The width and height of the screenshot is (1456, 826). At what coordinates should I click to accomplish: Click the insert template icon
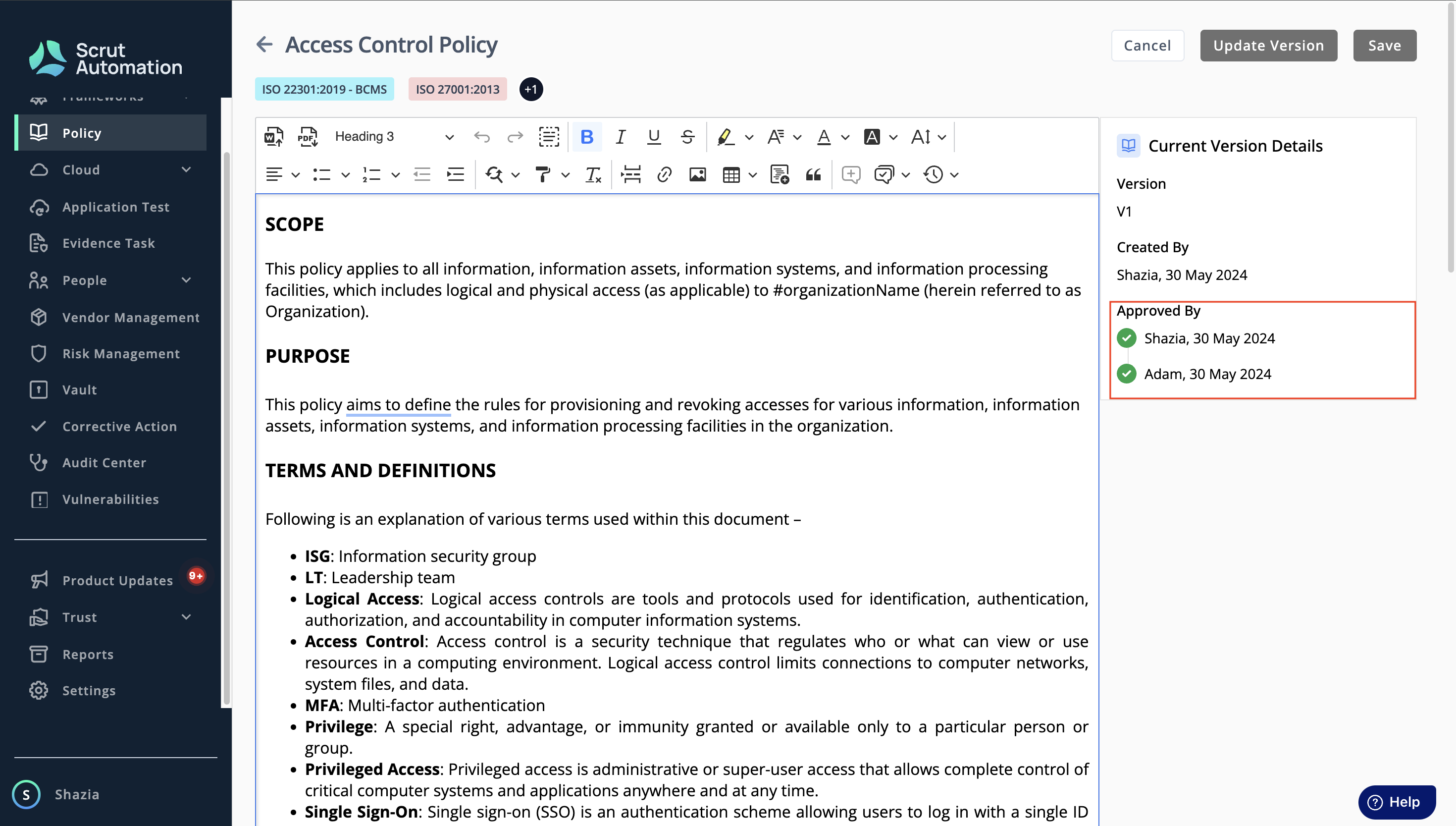(780, 175)
